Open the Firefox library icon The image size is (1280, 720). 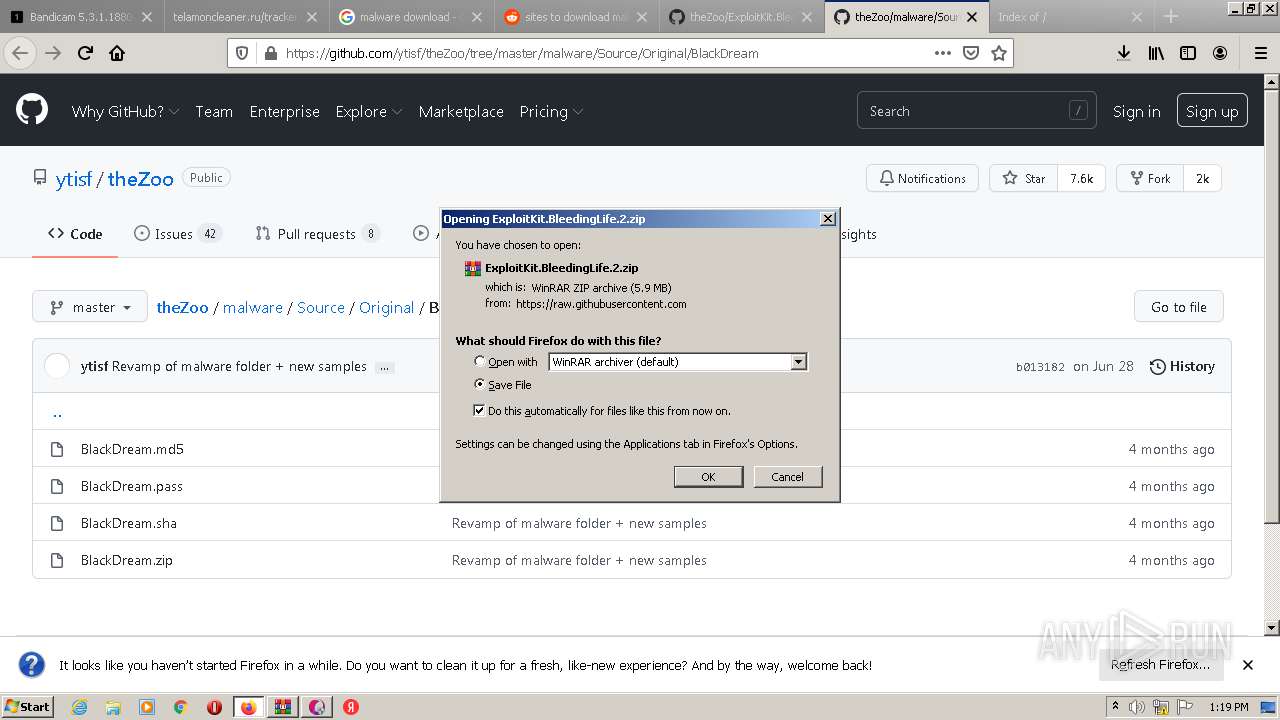click(x=1156, y=53)
